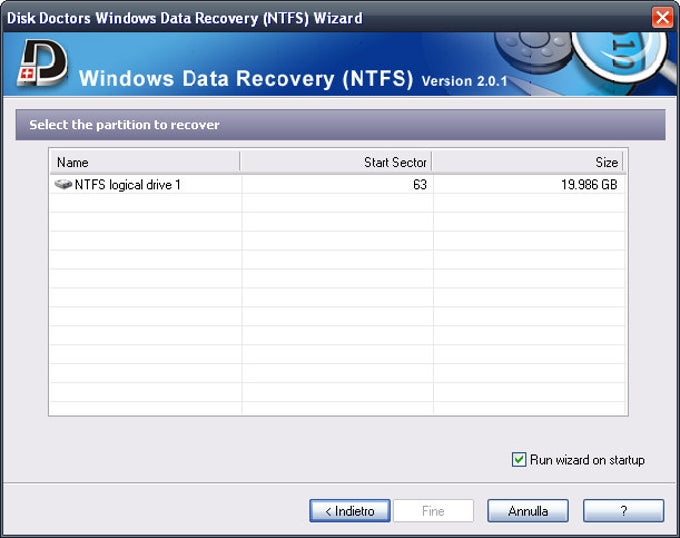Click the Annulla button to cancel
The height and width of the screenshot is (538, 680).
pos(528,511)
